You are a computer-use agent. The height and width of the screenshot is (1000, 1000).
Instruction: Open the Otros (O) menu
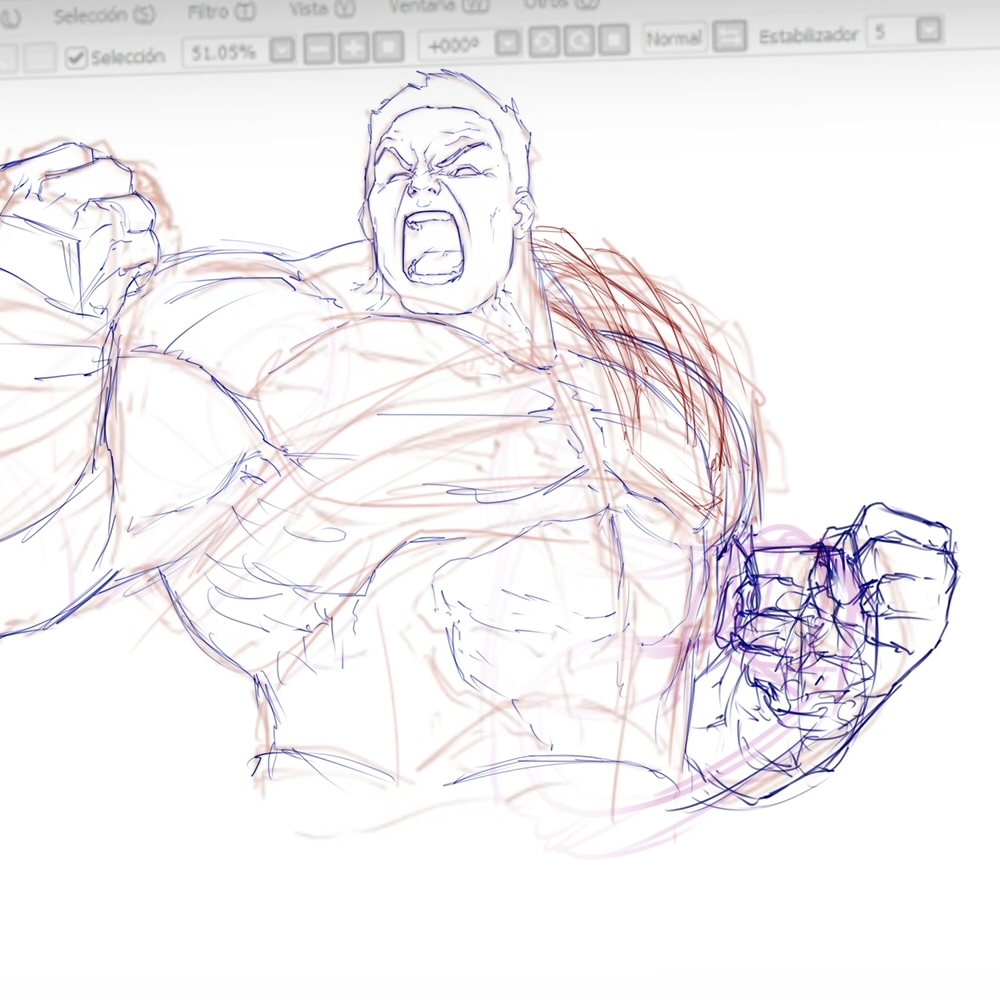point(561,4)
